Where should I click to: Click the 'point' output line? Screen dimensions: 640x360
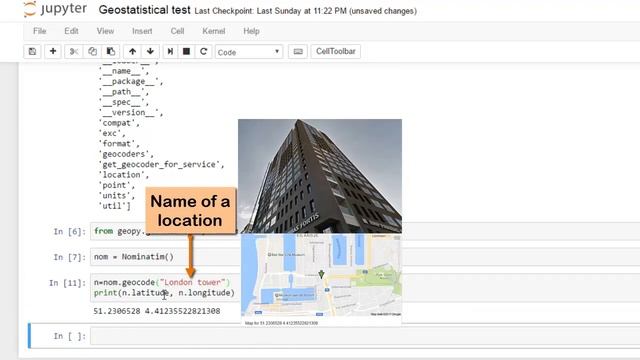pyautogui.click(x=117, y=185)
